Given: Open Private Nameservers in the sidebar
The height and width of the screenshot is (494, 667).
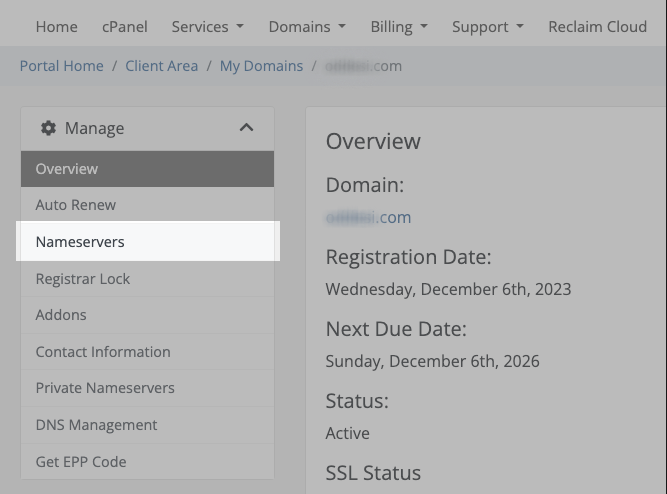Looking at the screenshot, I should pyautogui.click(x=147, y=388).
